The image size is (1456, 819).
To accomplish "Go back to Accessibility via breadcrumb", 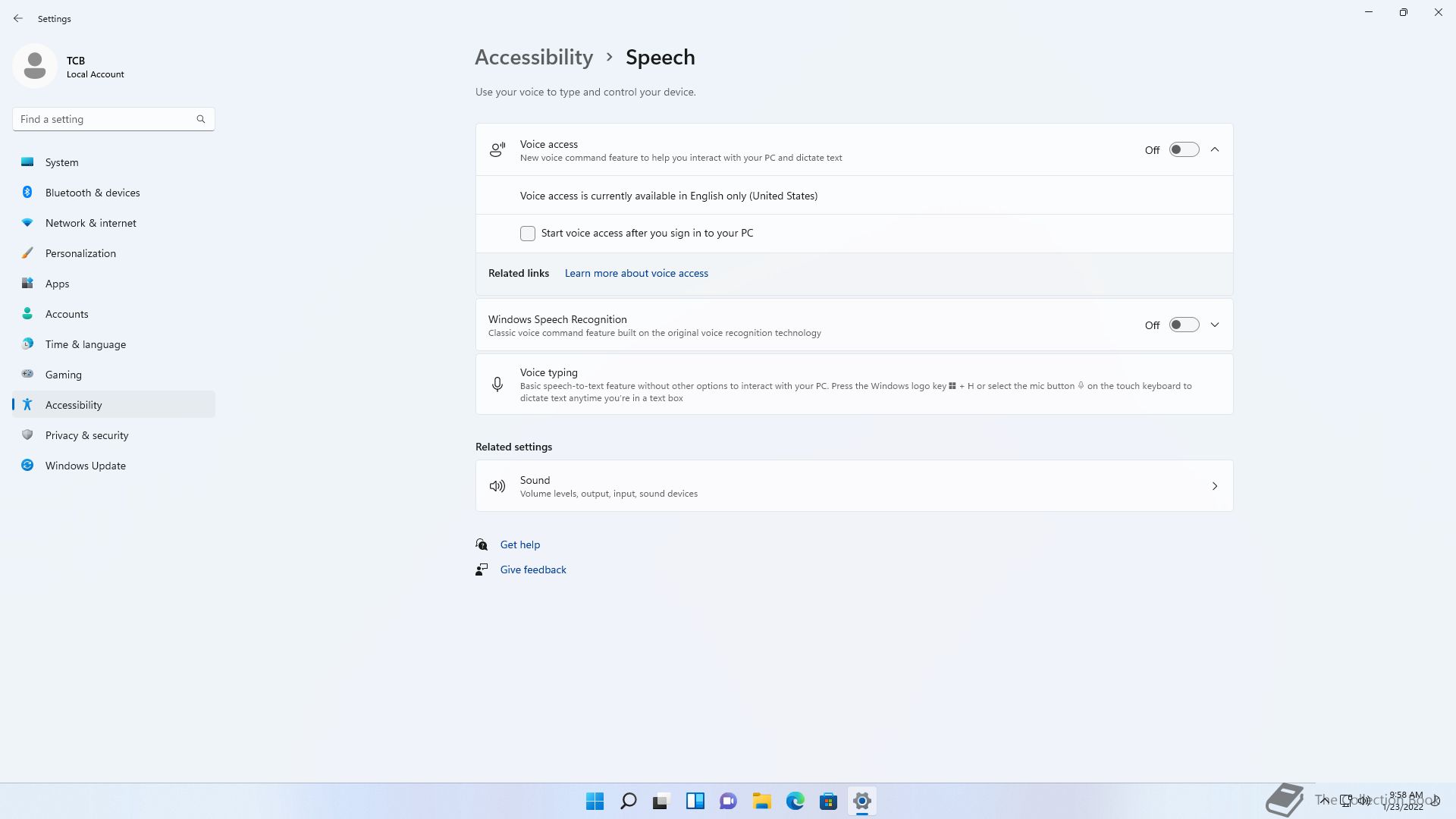I will 534,58.
